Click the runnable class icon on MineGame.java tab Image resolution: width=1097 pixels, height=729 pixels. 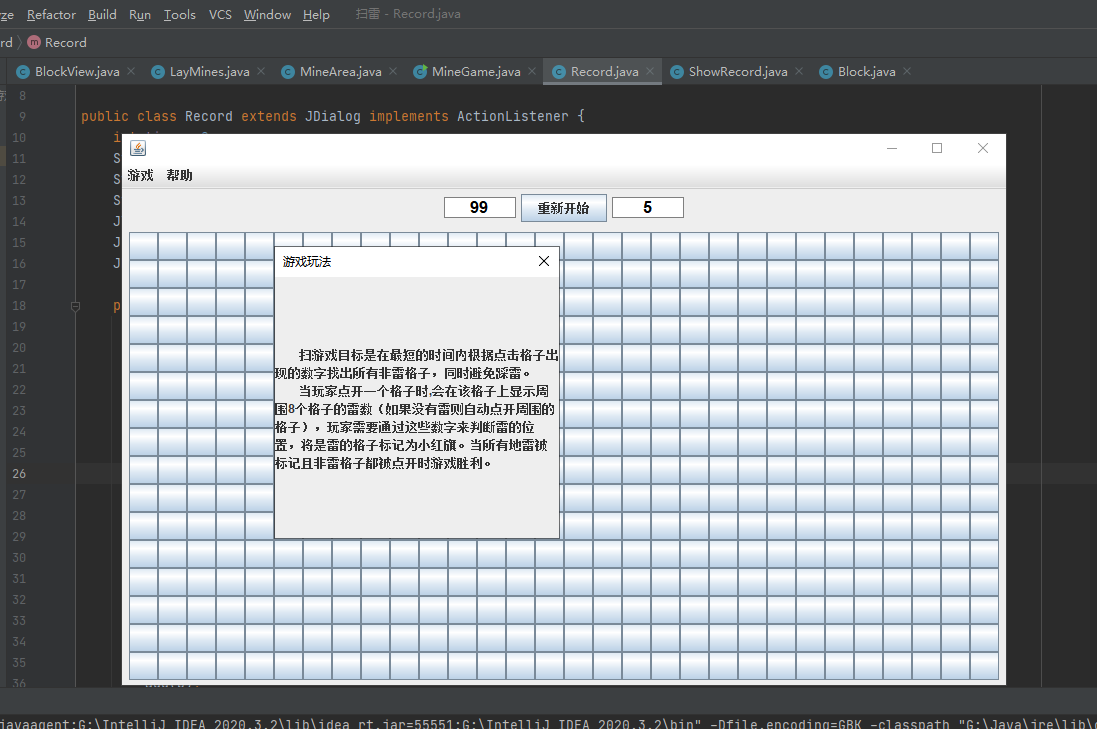(420, 71)
